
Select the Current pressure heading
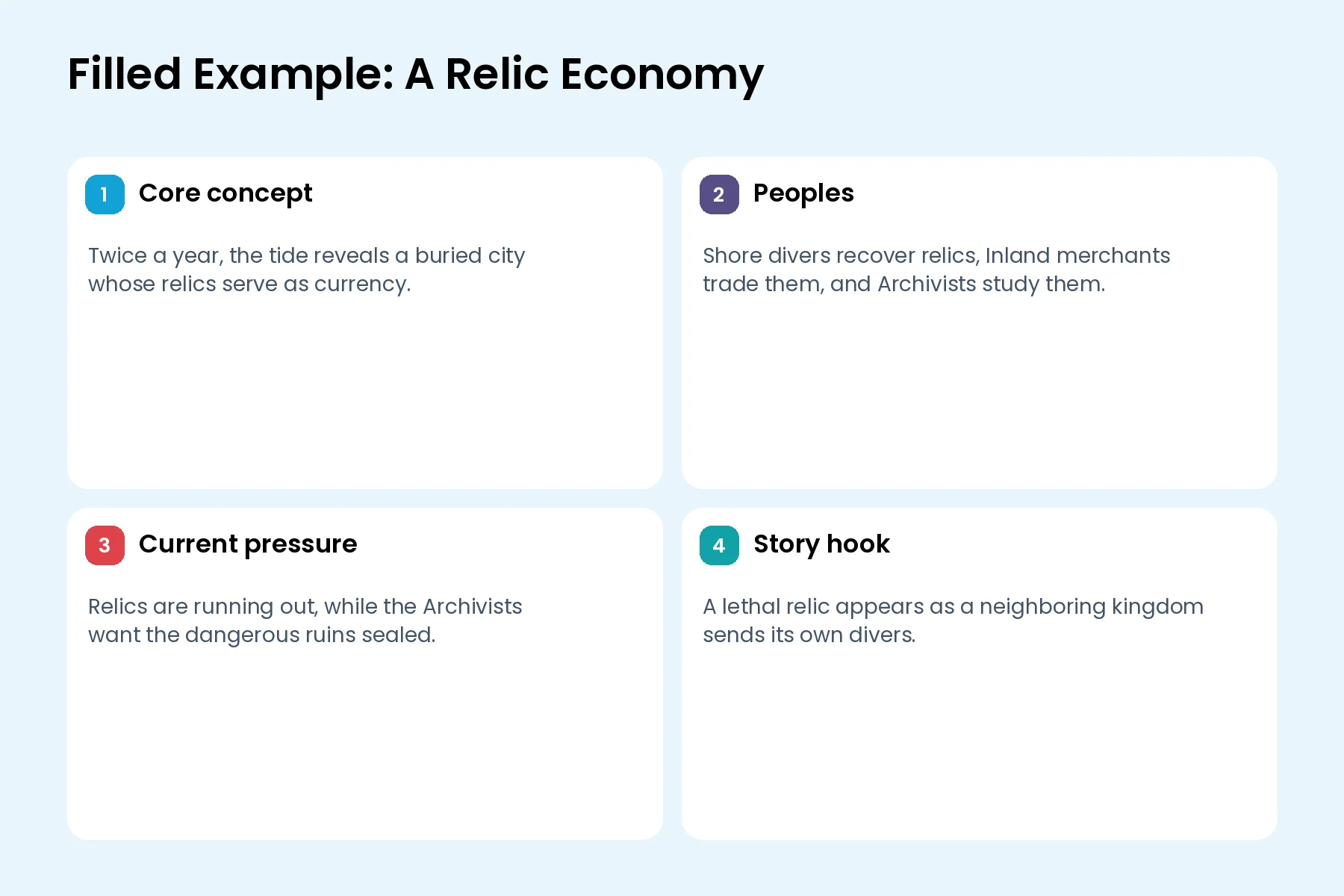[x=248, y=544]
